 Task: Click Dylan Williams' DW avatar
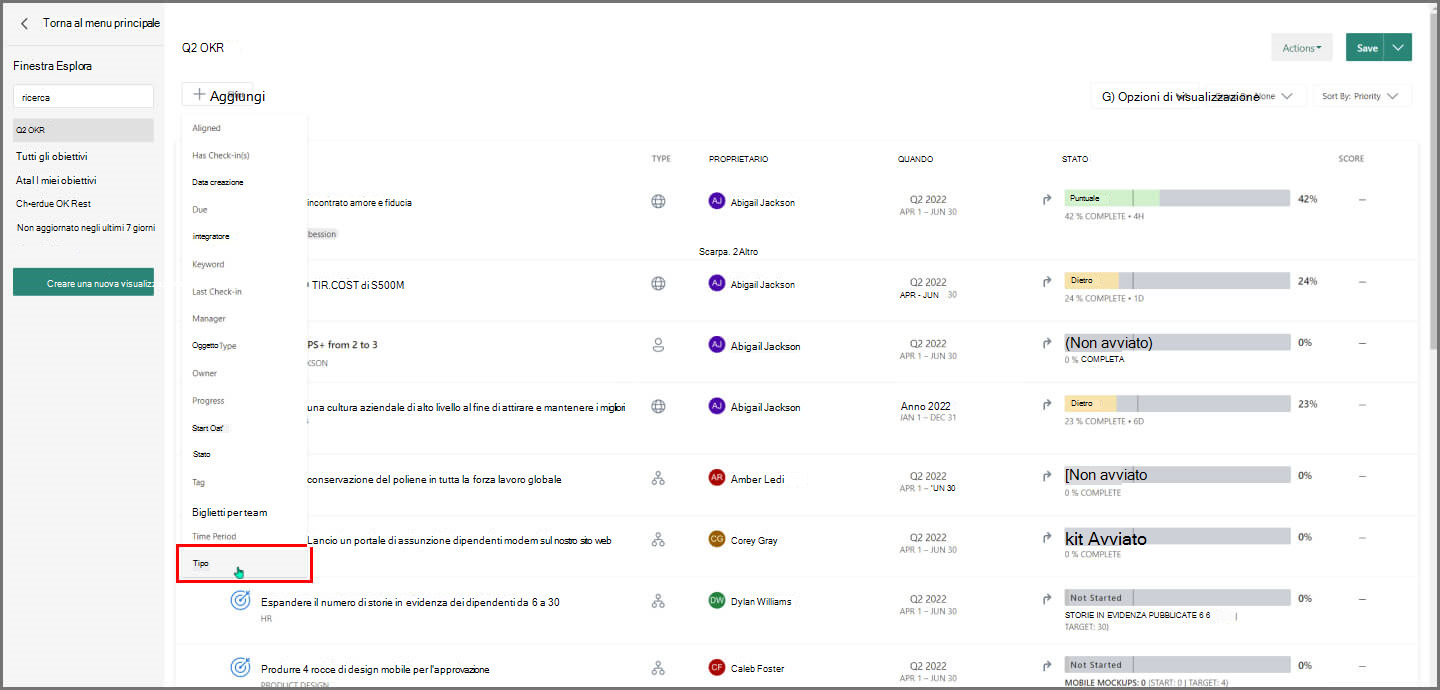coord(716,601)
